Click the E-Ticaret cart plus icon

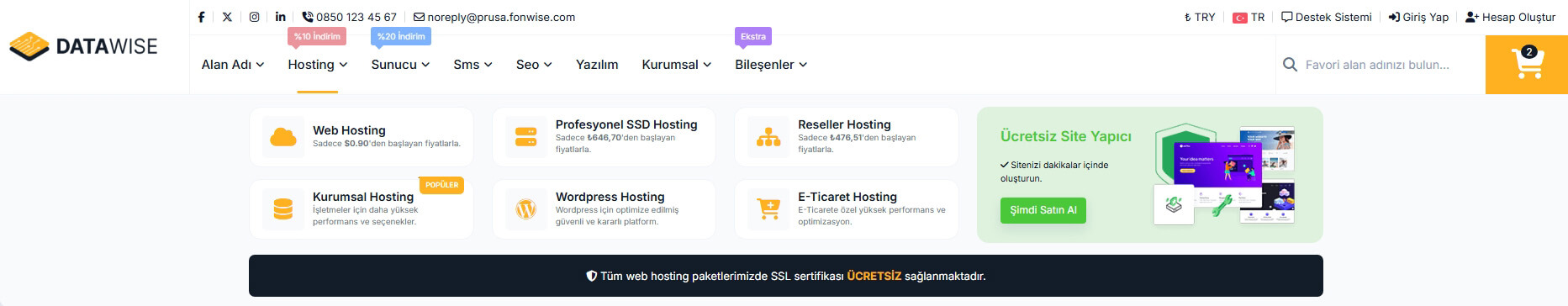[768, 209]
